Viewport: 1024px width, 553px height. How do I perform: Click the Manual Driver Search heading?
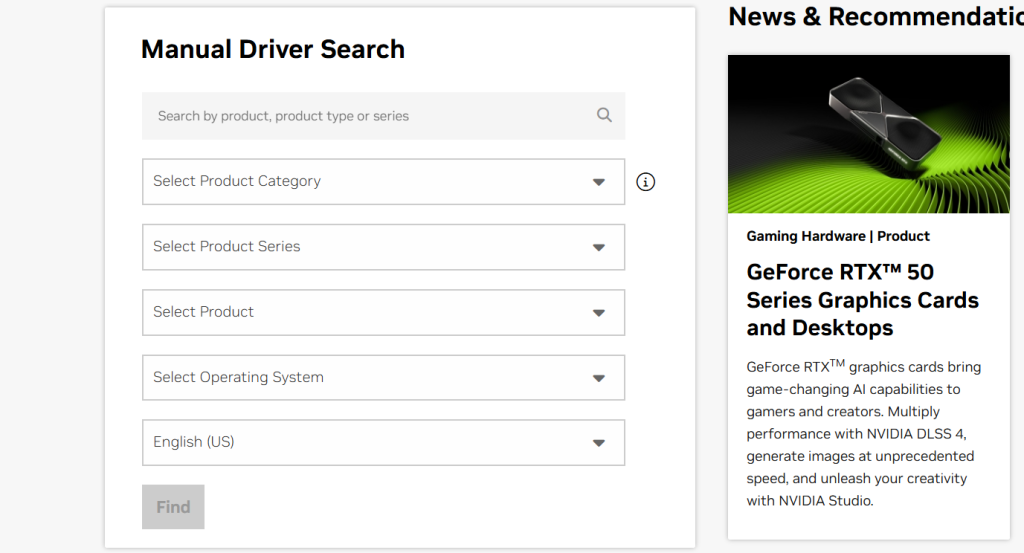pyautogui.click(x=273, y=49)
